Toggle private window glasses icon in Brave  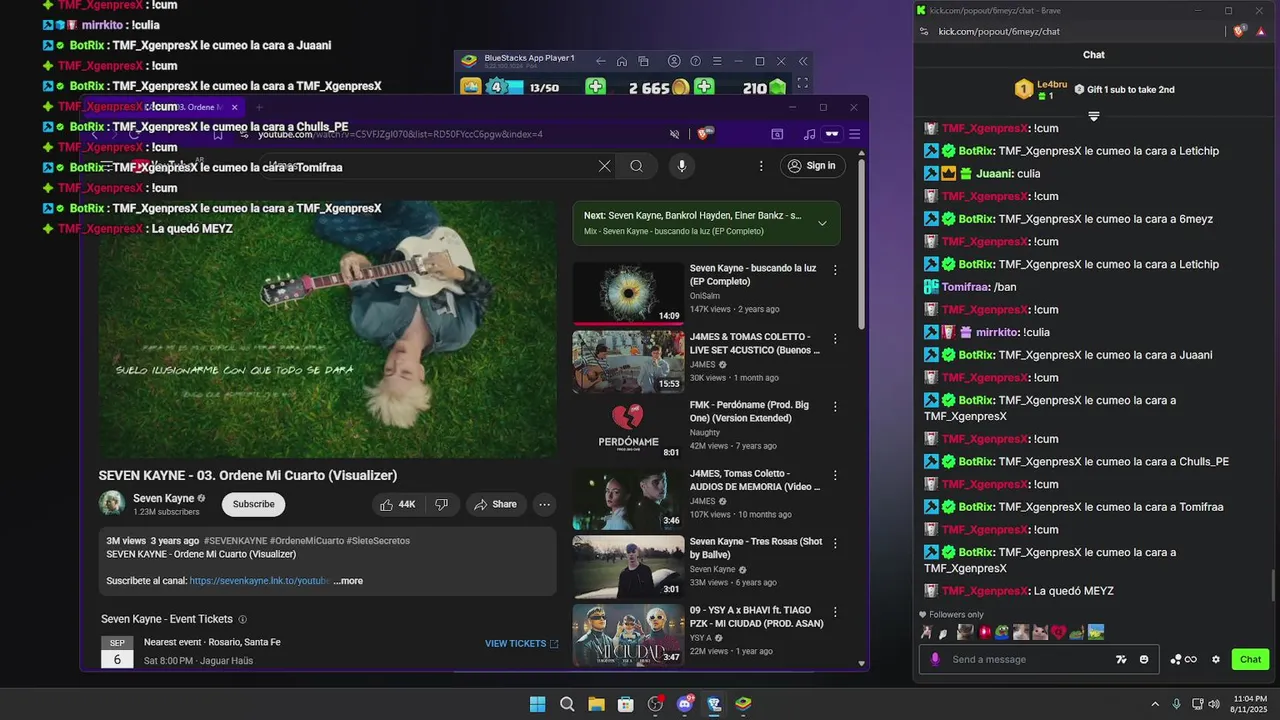831,134
